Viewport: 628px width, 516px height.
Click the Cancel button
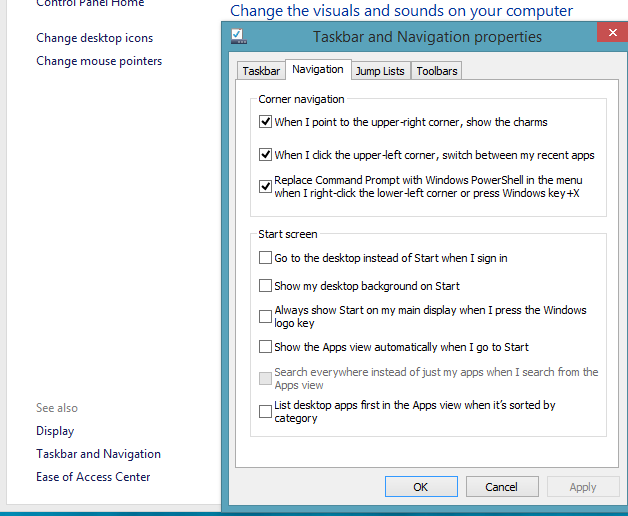tap(501, 487)
